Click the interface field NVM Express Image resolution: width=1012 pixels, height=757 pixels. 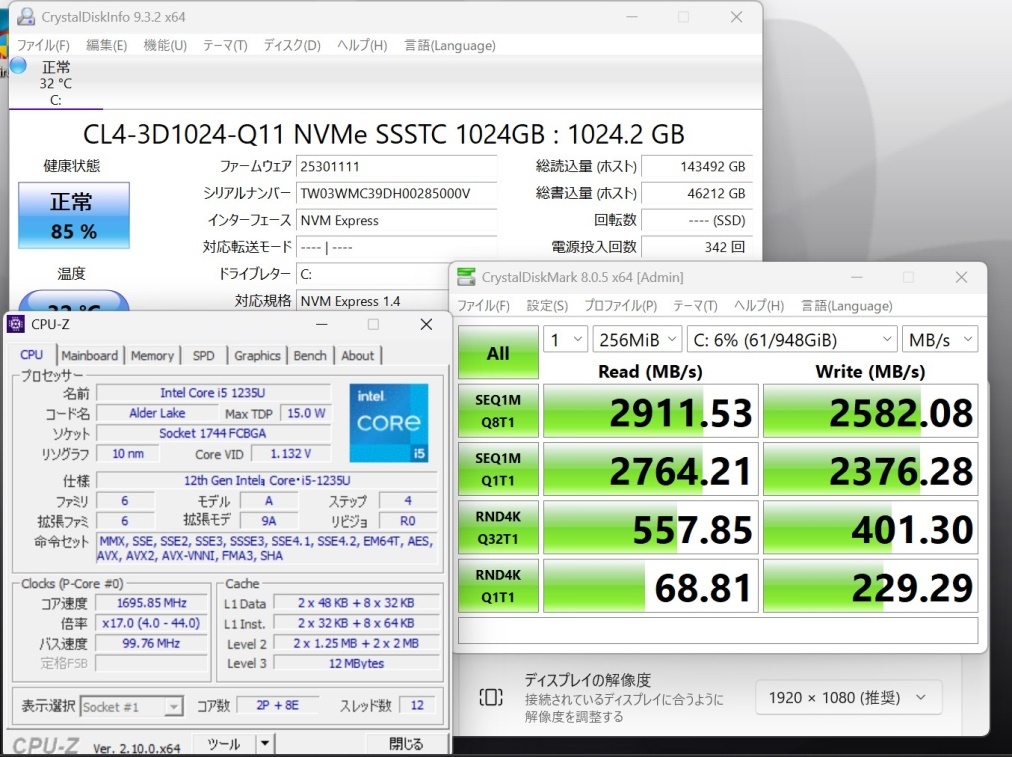tap(396, 221)
